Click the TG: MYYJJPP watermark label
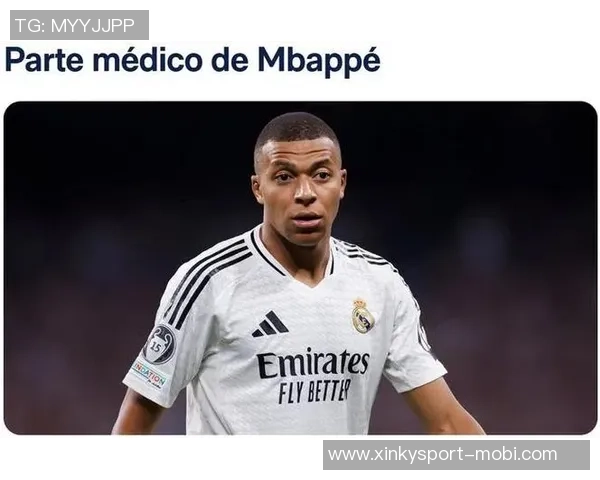The image size is (600, 480). (79, 25)
